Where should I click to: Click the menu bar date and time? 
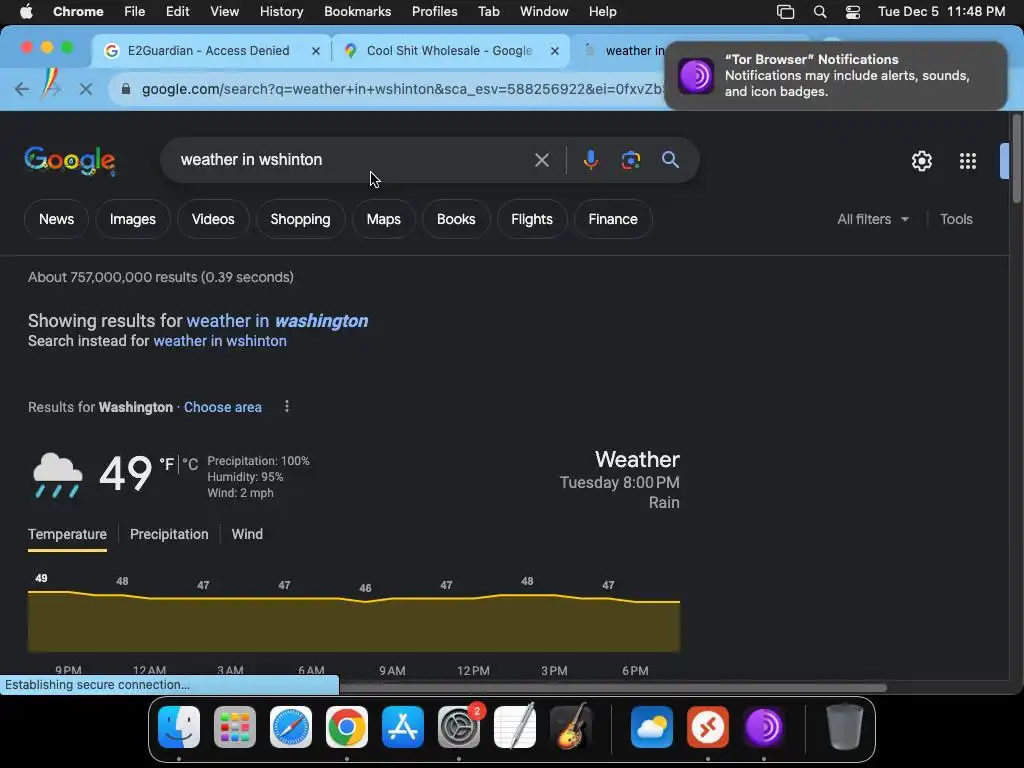pyautogui.click(x=941, y=12)
